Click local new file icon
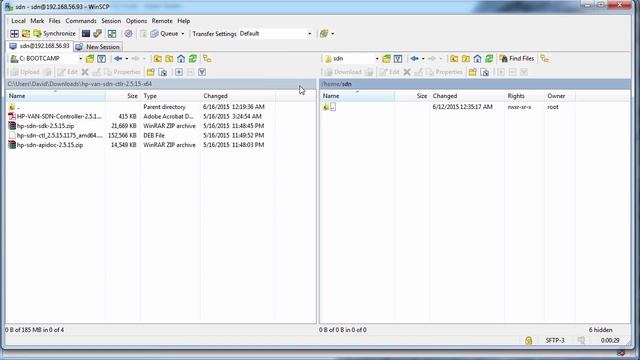Screen dimensions: 640x360 (x=163, y=72)
